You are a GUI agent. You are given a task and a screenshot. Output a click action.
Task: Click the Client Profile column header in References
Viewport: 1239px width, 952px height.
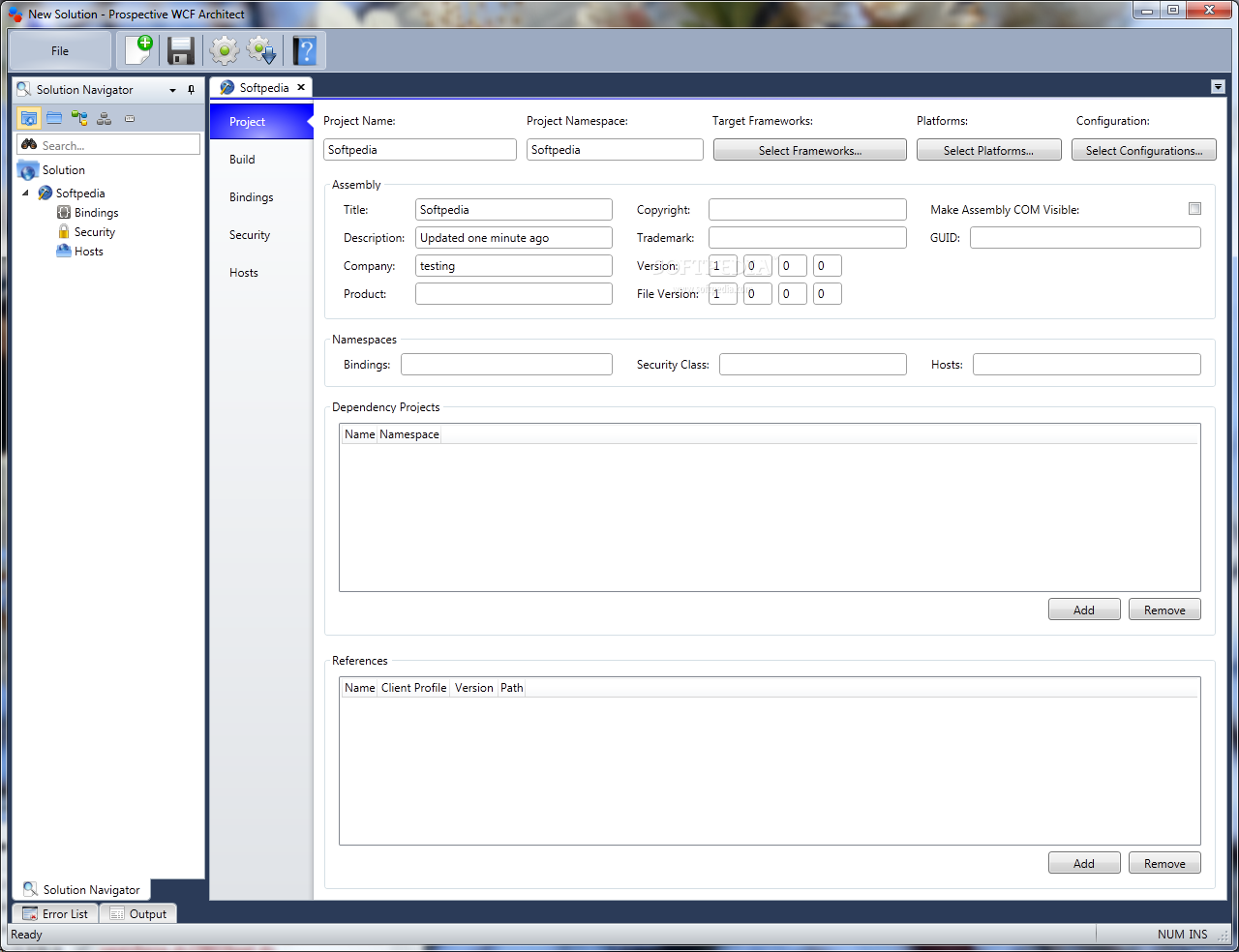414,688
